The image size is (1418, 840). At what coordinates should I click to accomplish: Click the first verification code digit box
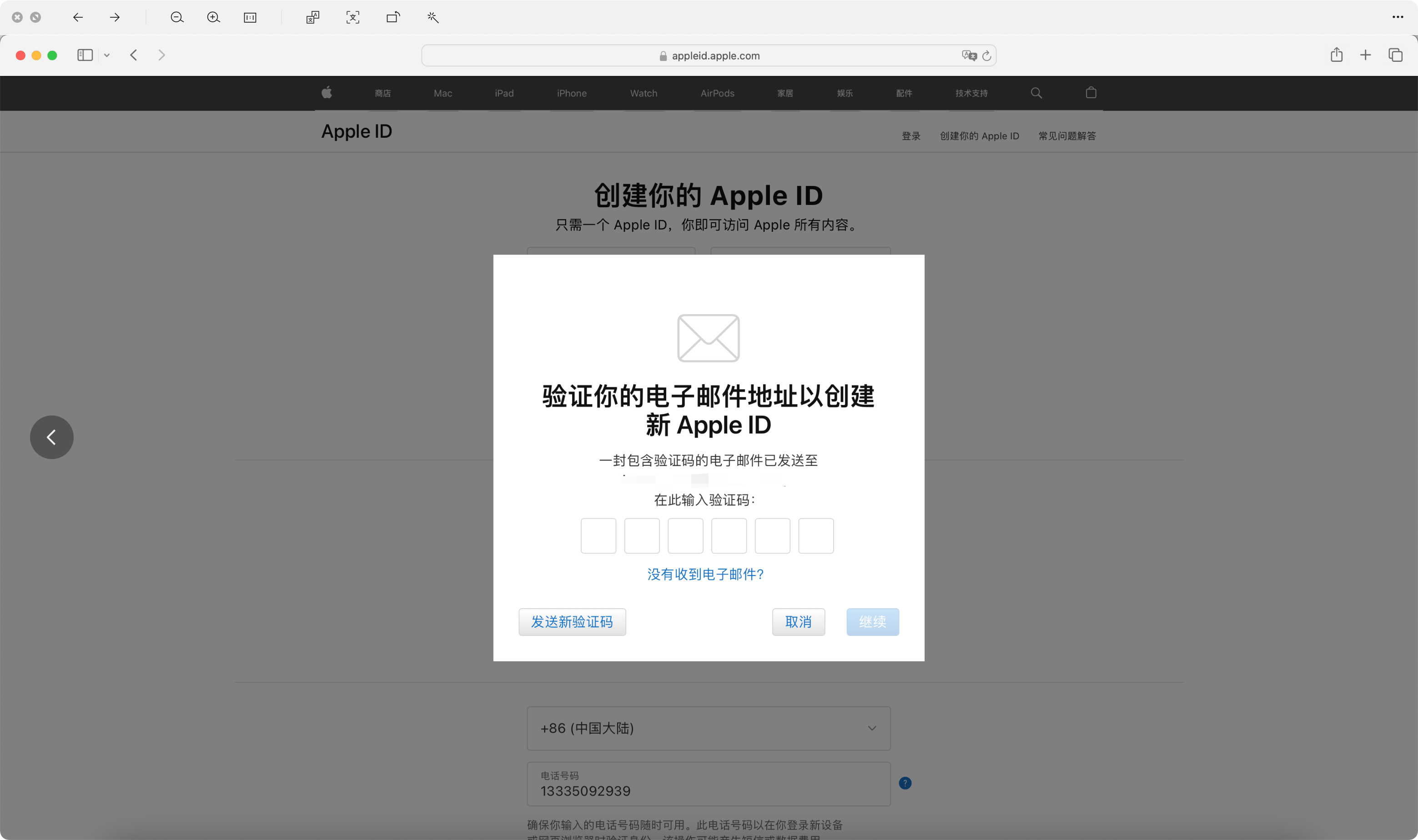(x=598, y=535)
